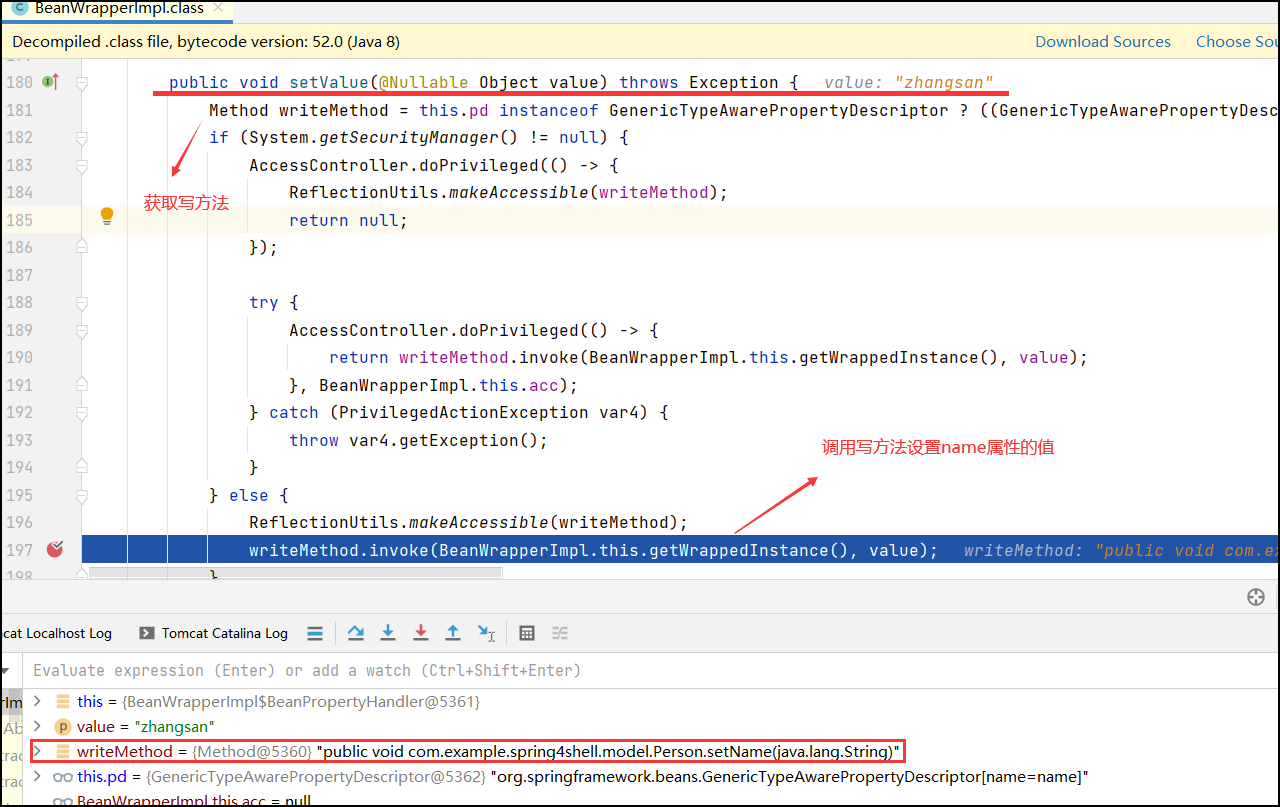The width and height of the screenshot is (1280, 807).
Task: Click the red Force Step Into icon
Action: (x=421, y=633)
